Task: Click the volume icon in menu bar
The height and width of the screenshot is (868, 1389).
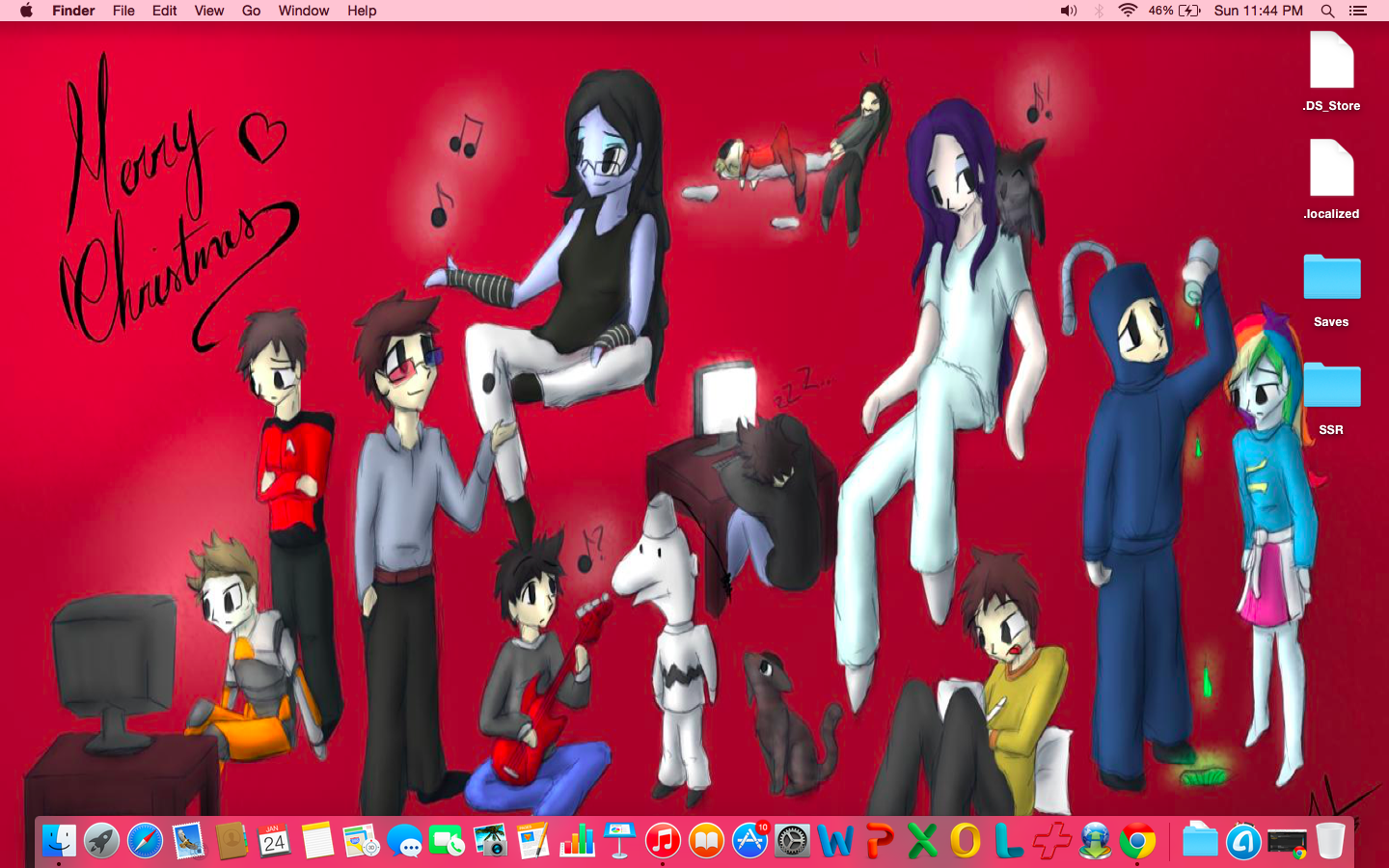Action: tap(1069, 11)
